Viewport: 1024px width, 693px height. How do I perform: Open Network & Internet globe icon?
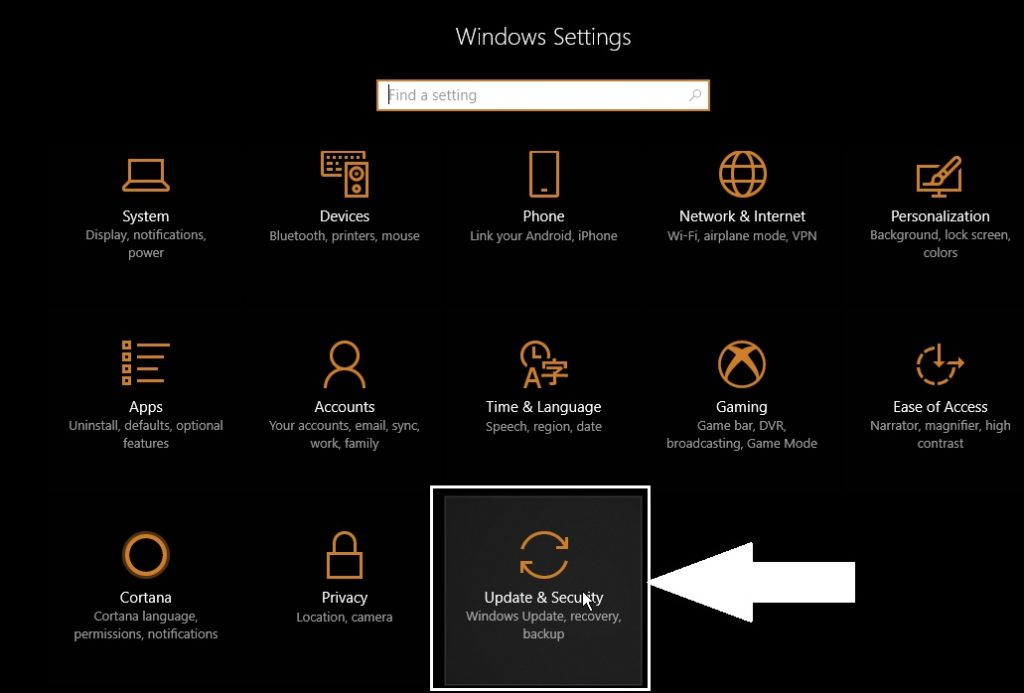pos(742,174)
